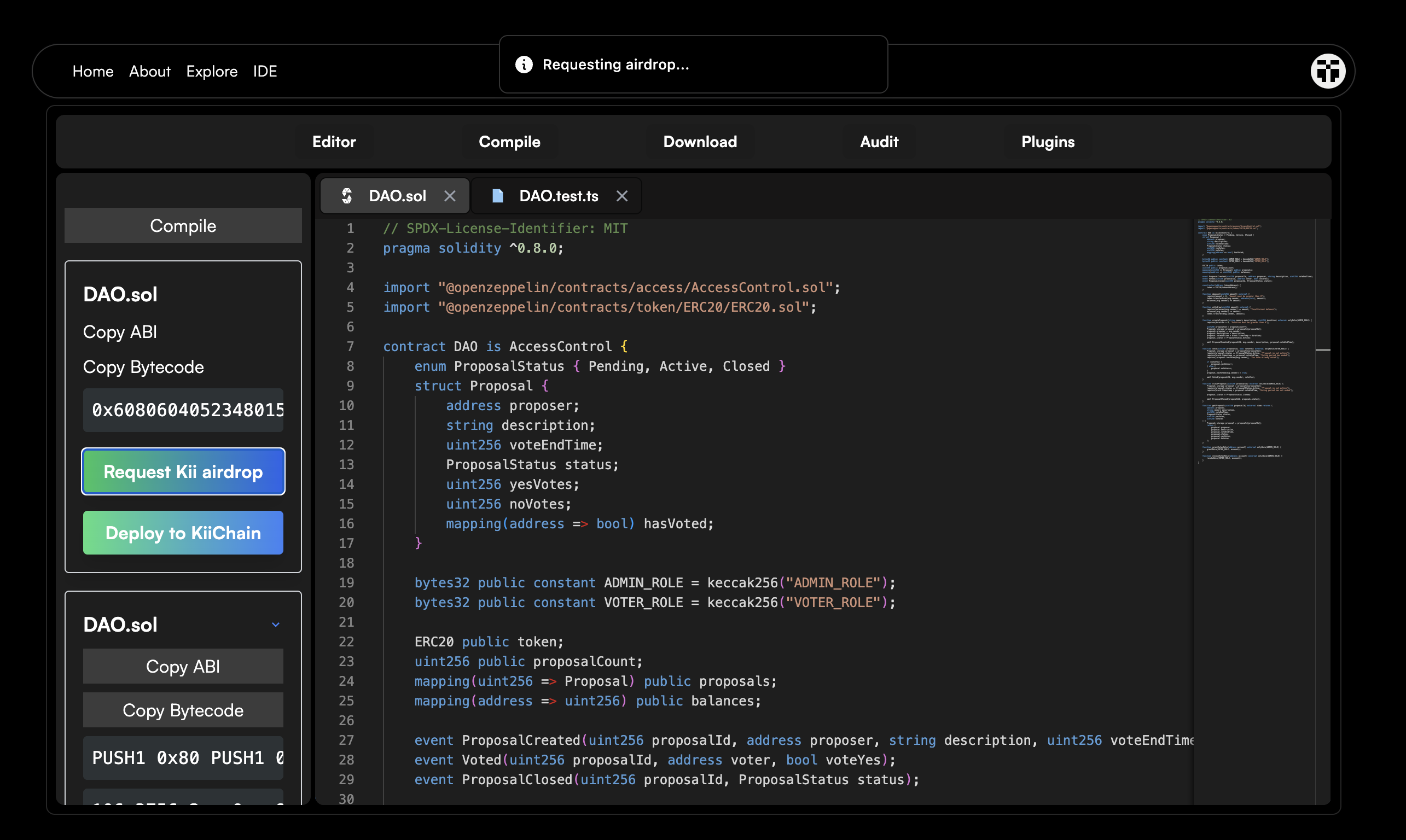Close the DAO.sol editor tab

coord(450,196)
